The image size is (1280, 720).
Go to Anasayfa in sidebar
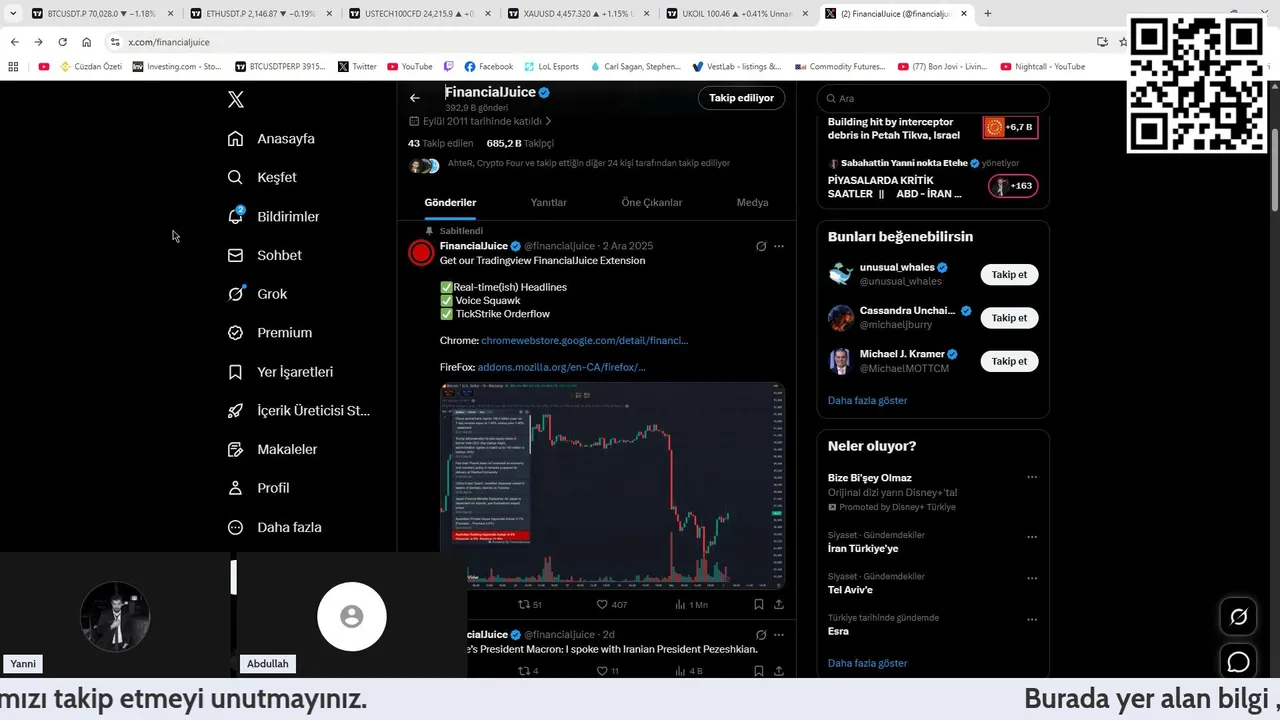[x=271, y=139]
